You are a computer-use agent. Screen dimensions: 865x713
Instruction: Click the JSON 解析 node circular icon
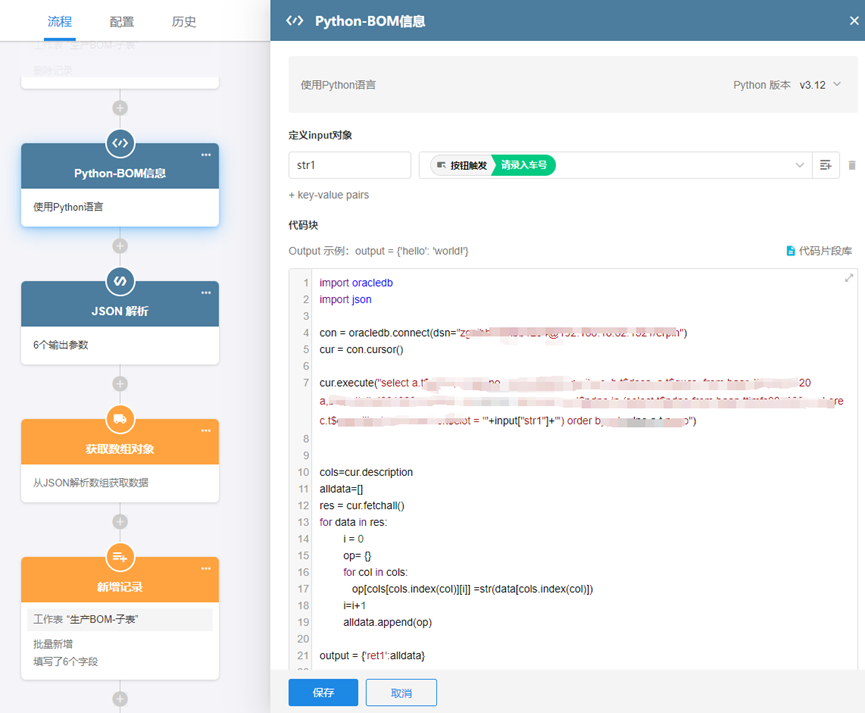coord(120,281)
